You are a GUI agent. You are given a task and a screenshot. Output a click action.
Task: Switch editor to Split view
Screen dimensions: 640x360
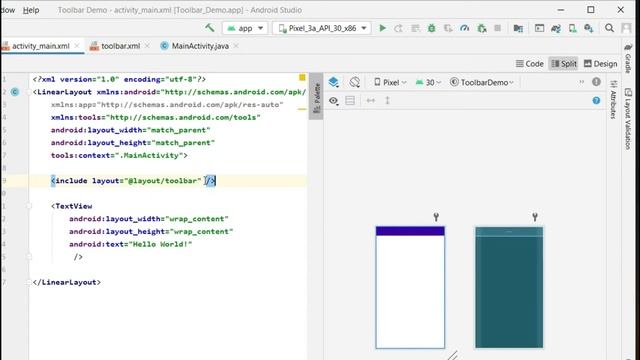563,64
